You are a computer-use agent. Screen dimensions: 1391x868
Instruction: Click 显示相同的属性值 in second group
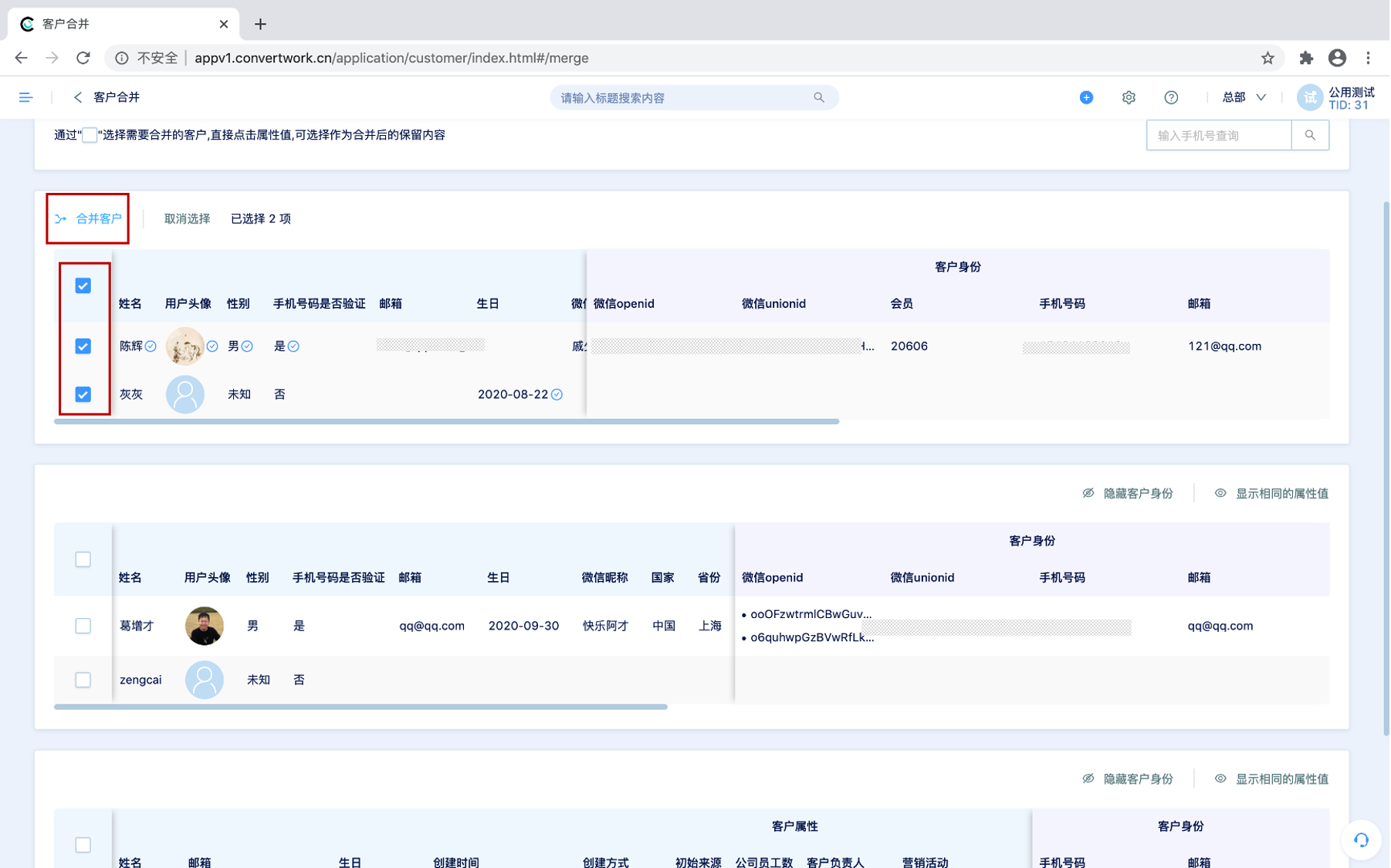(1272, 494)
